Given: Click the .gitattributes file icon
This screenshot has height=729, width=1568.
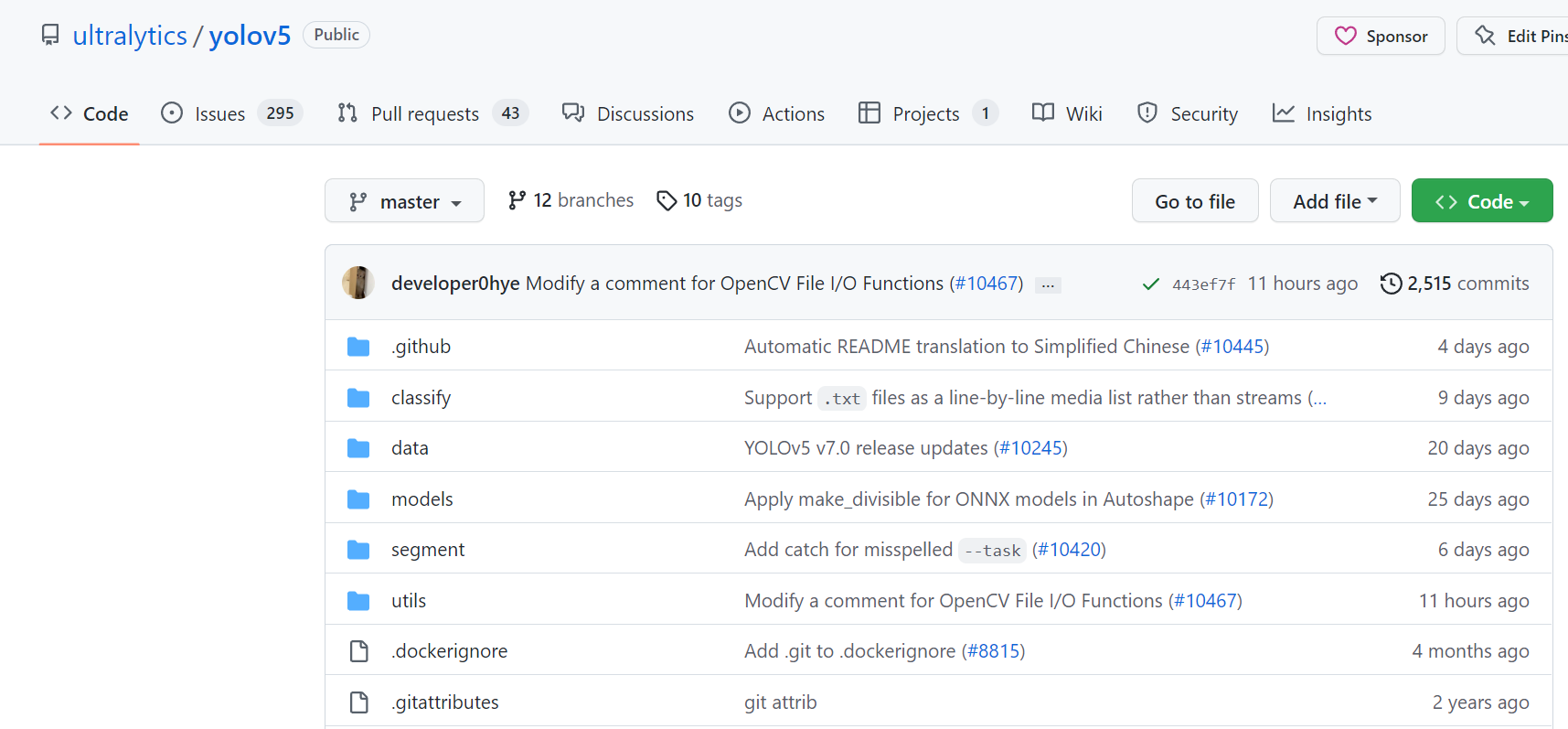Looking at the screenshot, I should pyautogui.click(x=359, y=702).
